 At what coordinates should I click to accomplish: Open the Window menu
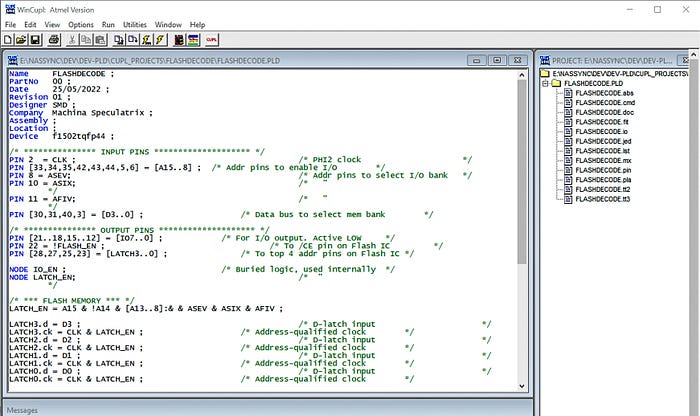[168, 25]
